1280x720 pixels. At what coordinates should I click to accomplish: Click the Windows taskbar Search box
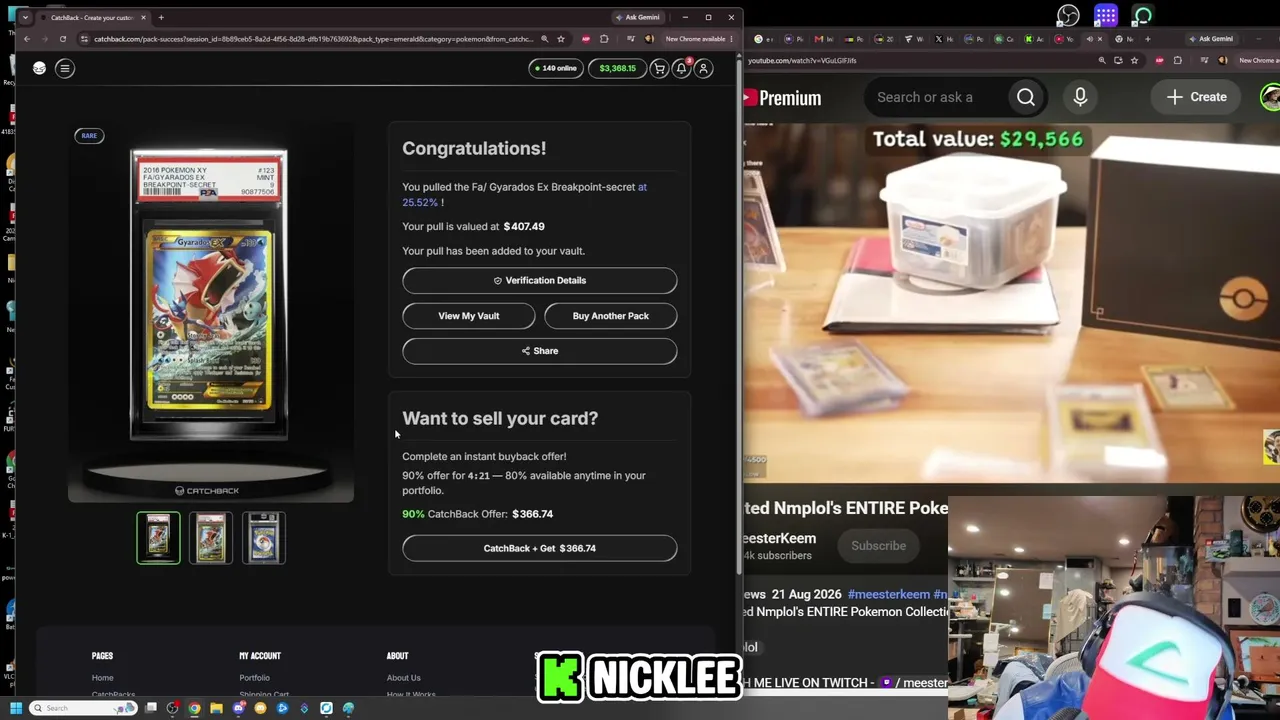pos(84,708)
